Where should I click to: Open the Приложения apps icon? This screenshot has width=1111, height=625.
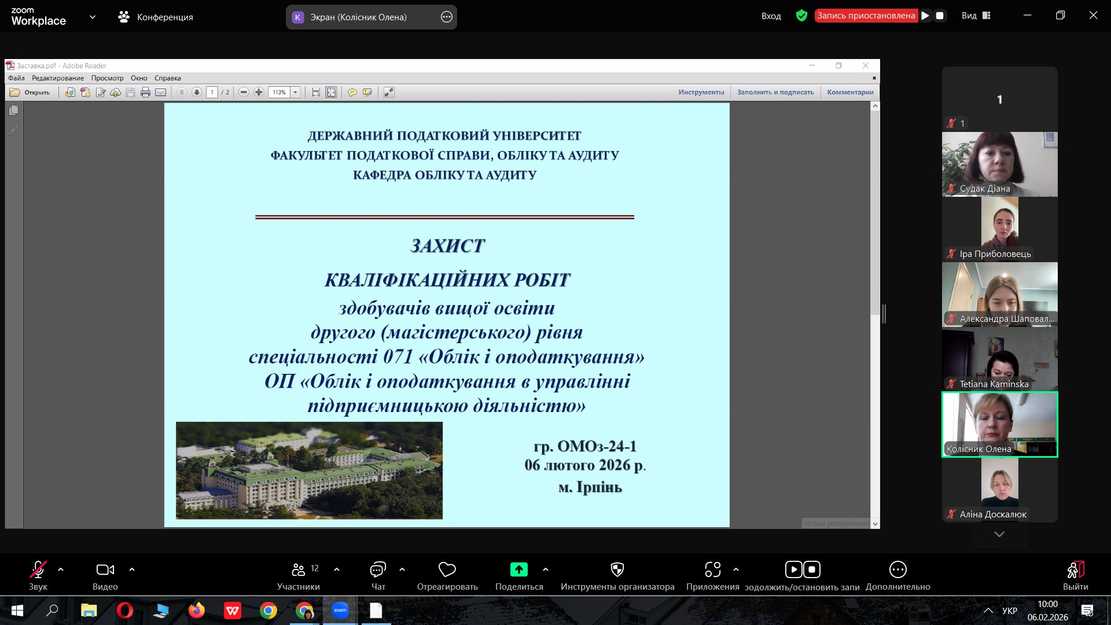click(712, 570)
